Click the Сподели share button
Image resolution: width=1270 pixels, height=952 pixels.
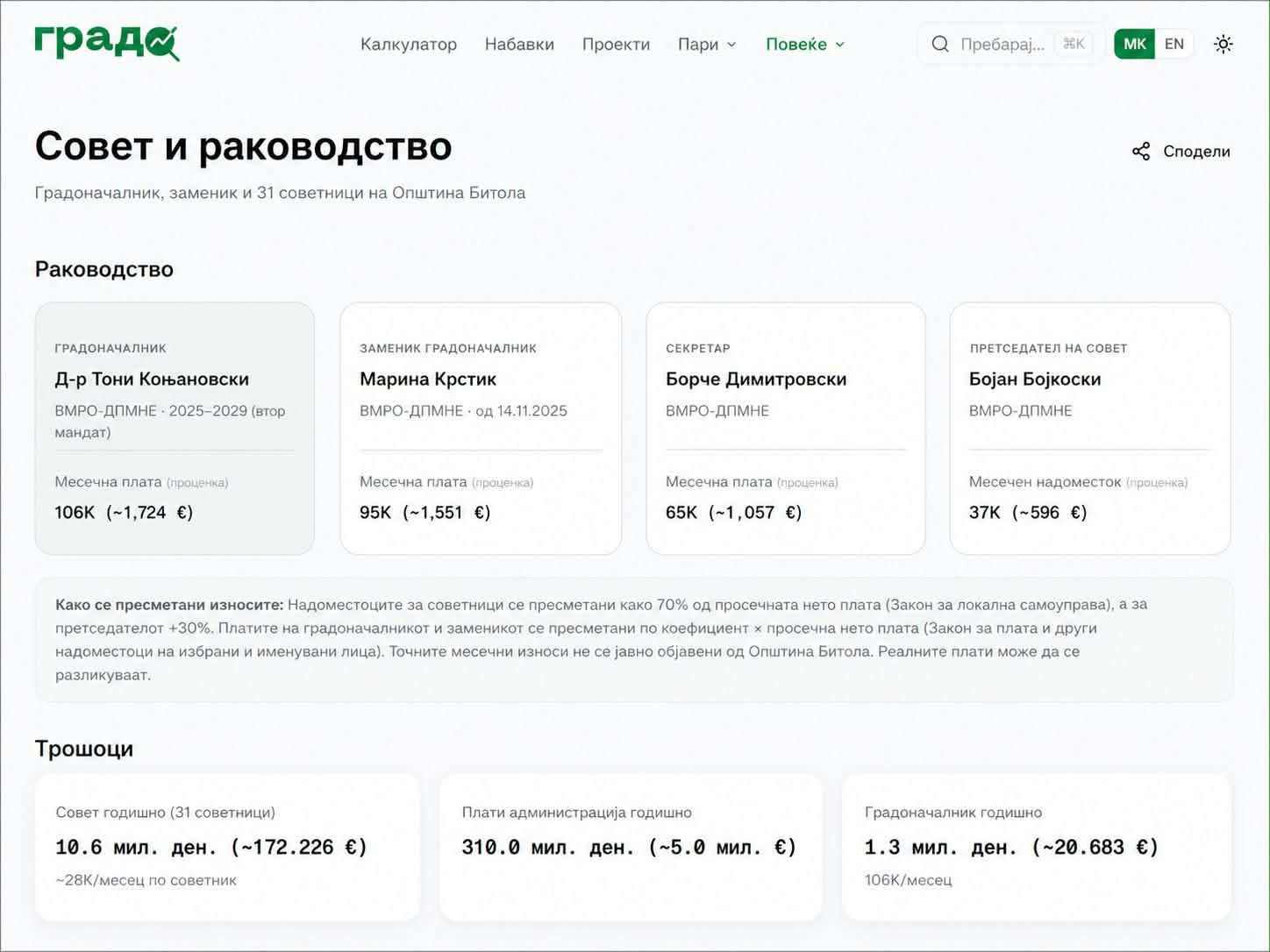tap(1195, 152)
